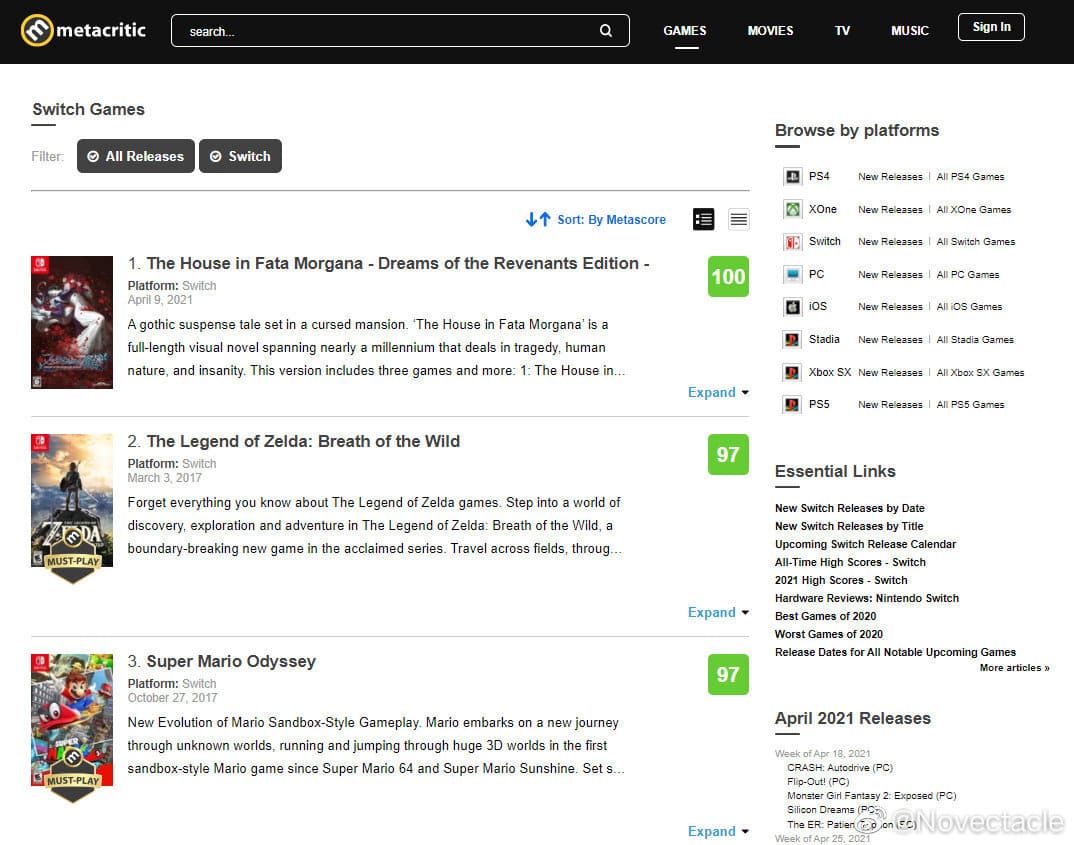
Task: Click the Switch platform icon in sidebar
Action: [x=792, y=242]
